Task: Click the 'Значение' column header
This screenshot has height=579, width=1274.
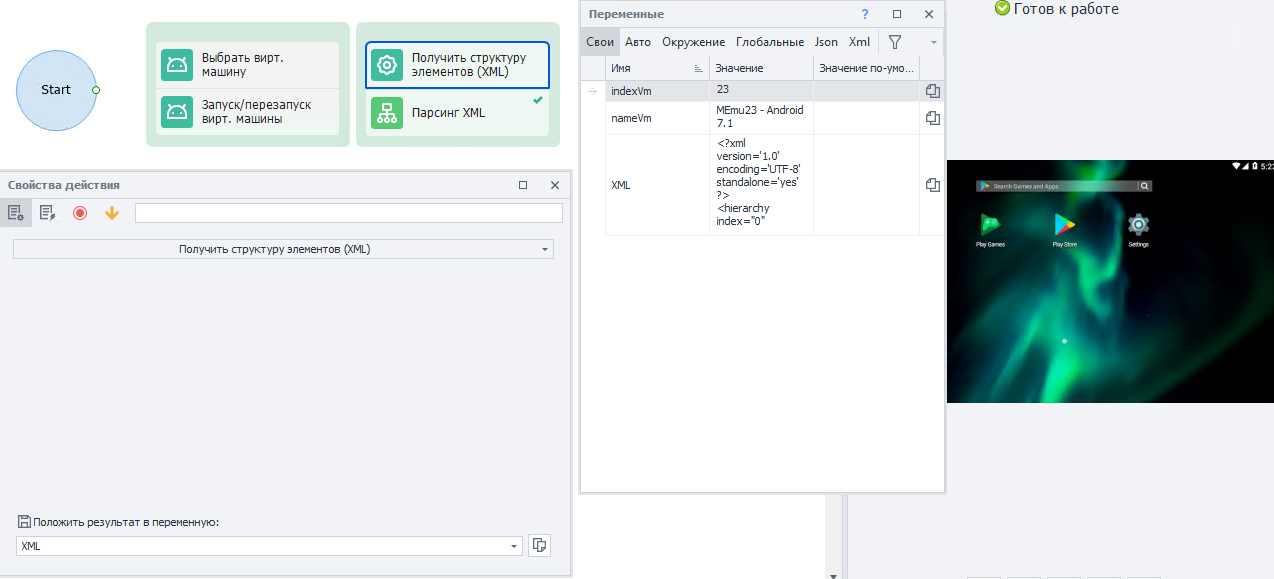Action: [761, 68]
